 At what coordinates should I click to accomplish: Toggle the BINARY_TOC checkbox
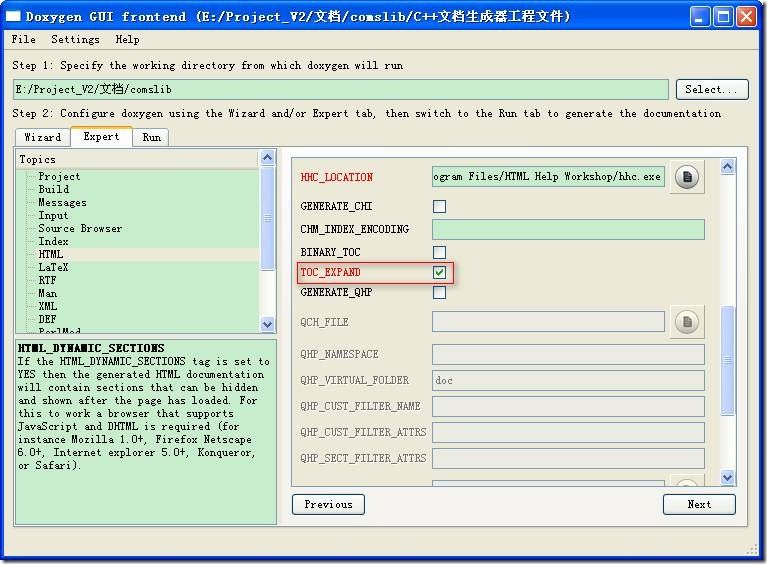pos(439,252)
